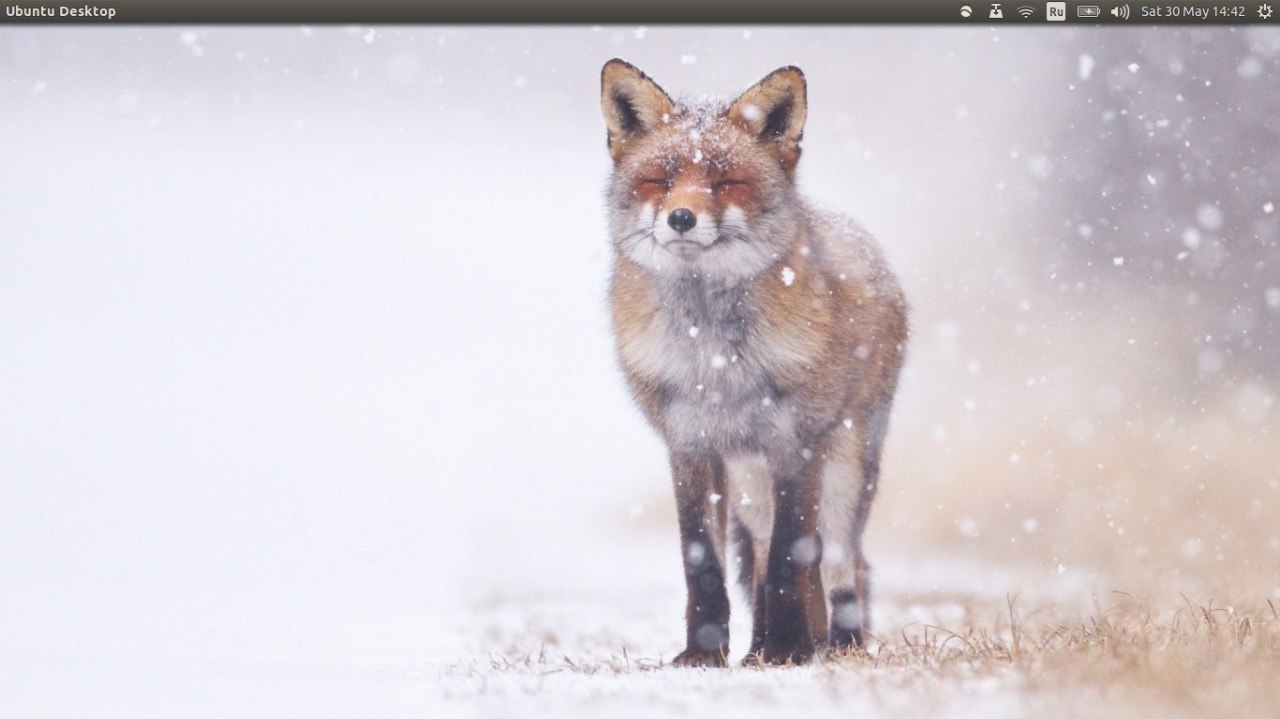Open the round white indicator icon beside the download icon
The image size is (1280, 719).
tap(965, 12)
